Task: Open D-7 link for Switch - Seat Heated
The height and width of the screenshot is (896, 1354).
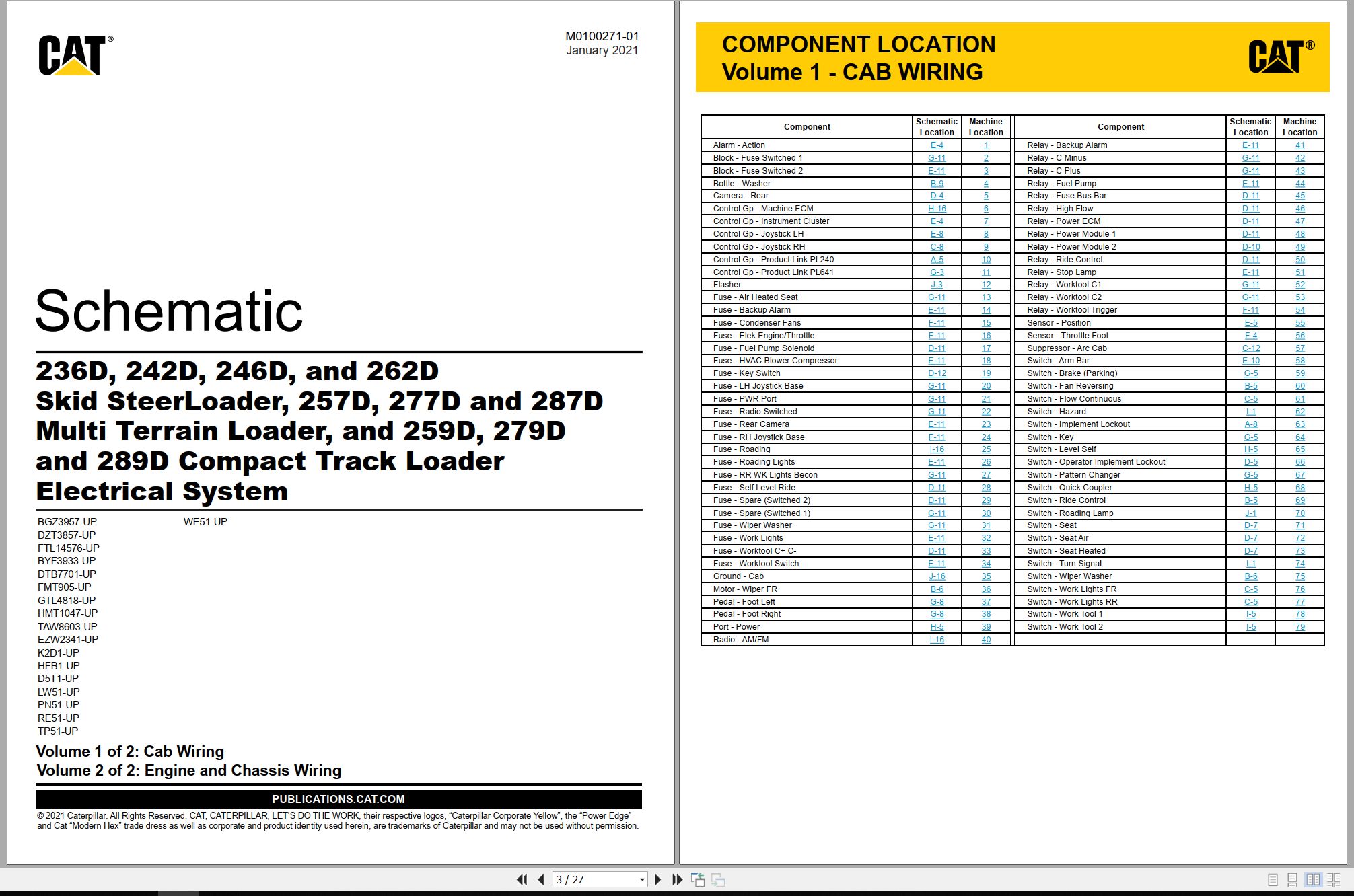Action: pyautogui.click(x=1250, y=551)
